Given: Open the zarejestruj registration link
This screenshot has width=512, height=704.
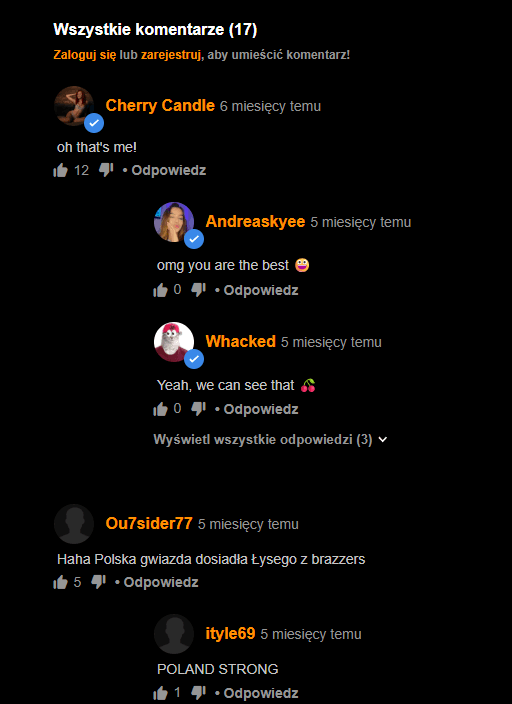Looking at the screenshot, I should click(x=170, y=55).
